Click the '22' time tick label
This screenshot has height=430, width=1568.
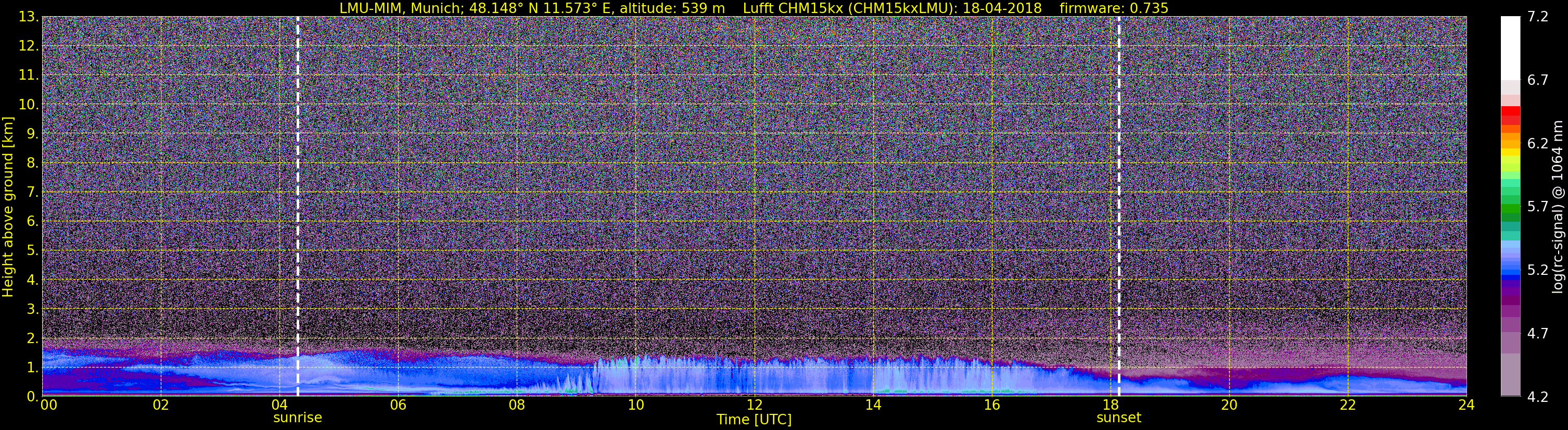(x=1348, y=405)
